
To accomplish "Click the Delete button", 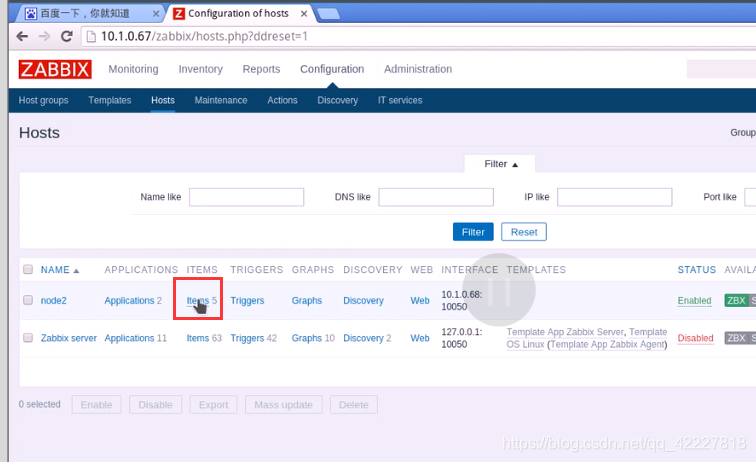I will point(354,405).
